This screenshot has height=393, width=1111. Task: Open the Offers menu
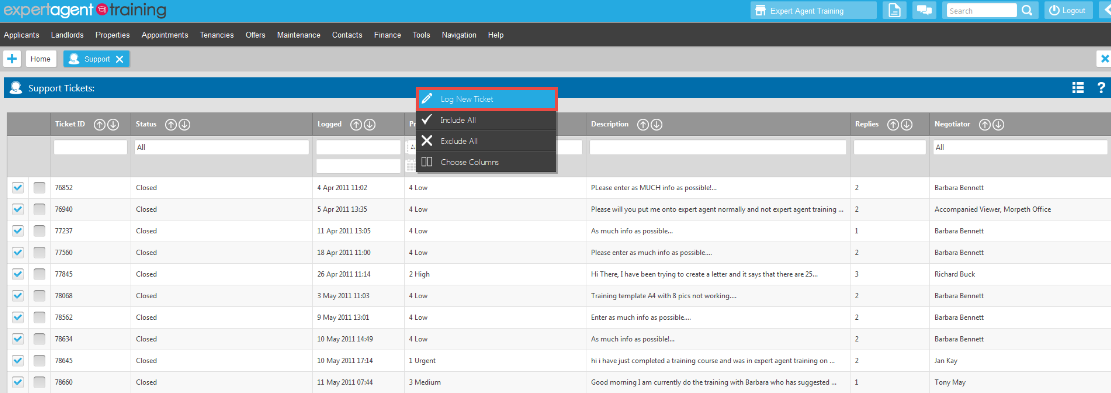tap(256, 35)
